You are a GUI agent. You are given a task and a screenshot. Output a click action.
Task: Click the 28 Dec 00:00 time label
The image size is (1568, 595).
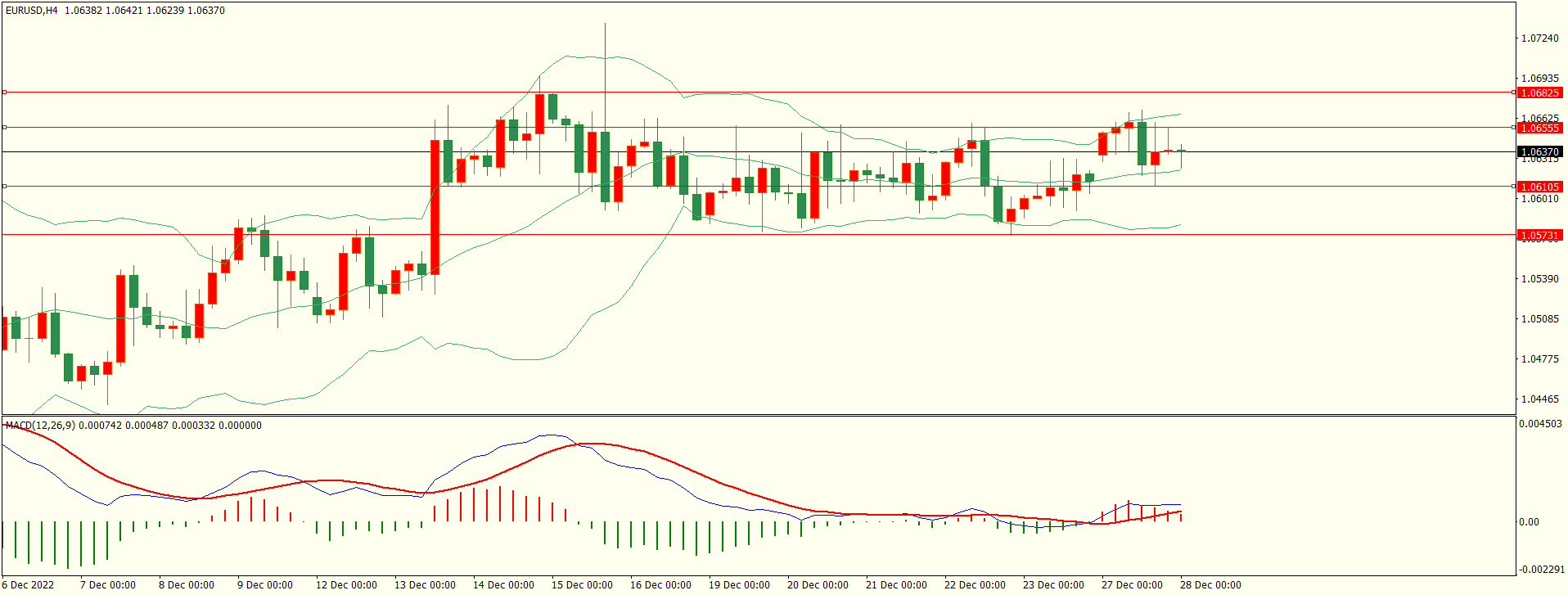click(1211, 585)
